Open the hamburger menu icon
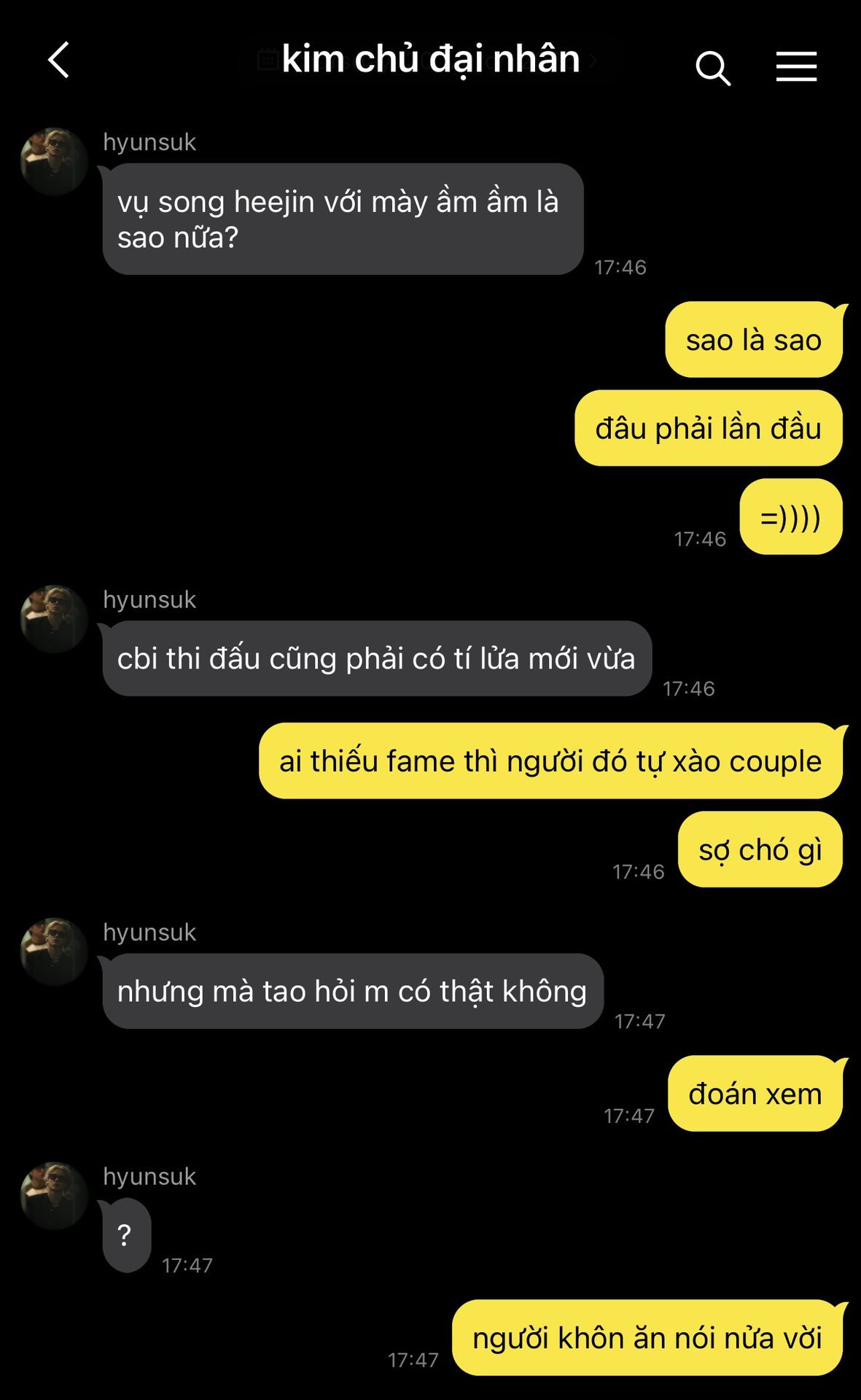 [796, 66]
